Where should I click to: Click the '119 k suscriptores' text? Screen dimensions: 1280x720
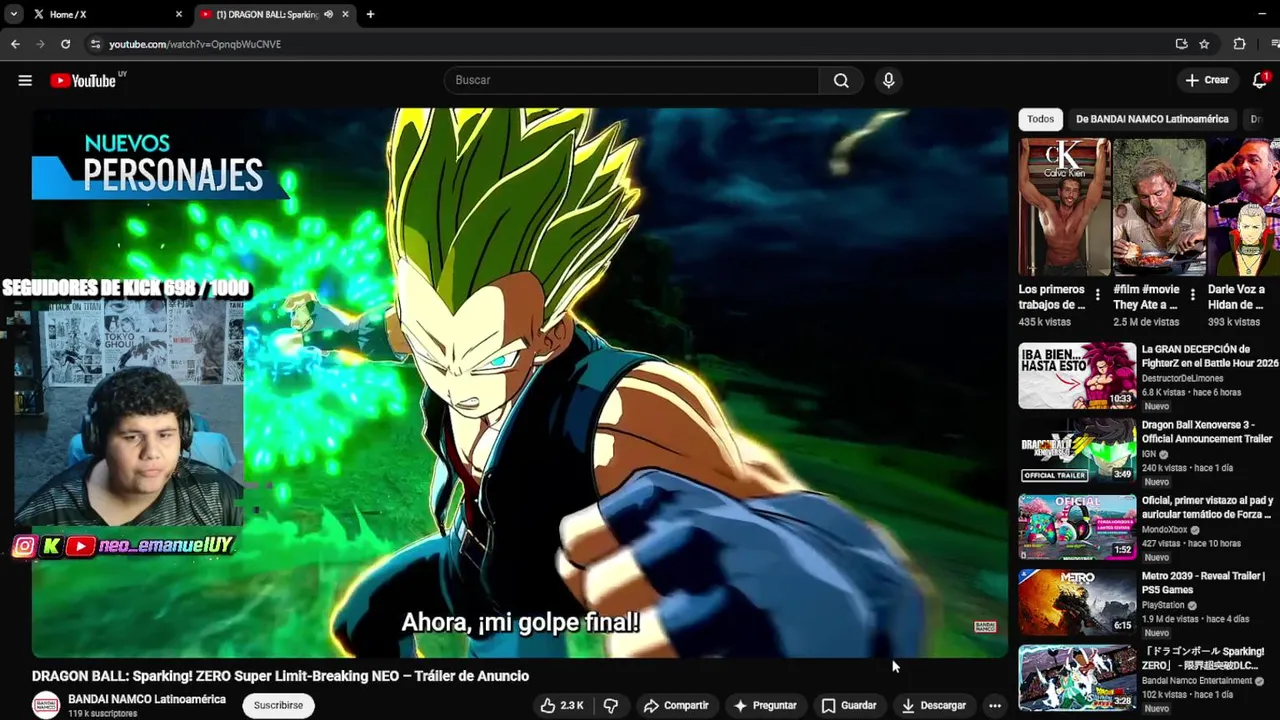coord(102,714)
